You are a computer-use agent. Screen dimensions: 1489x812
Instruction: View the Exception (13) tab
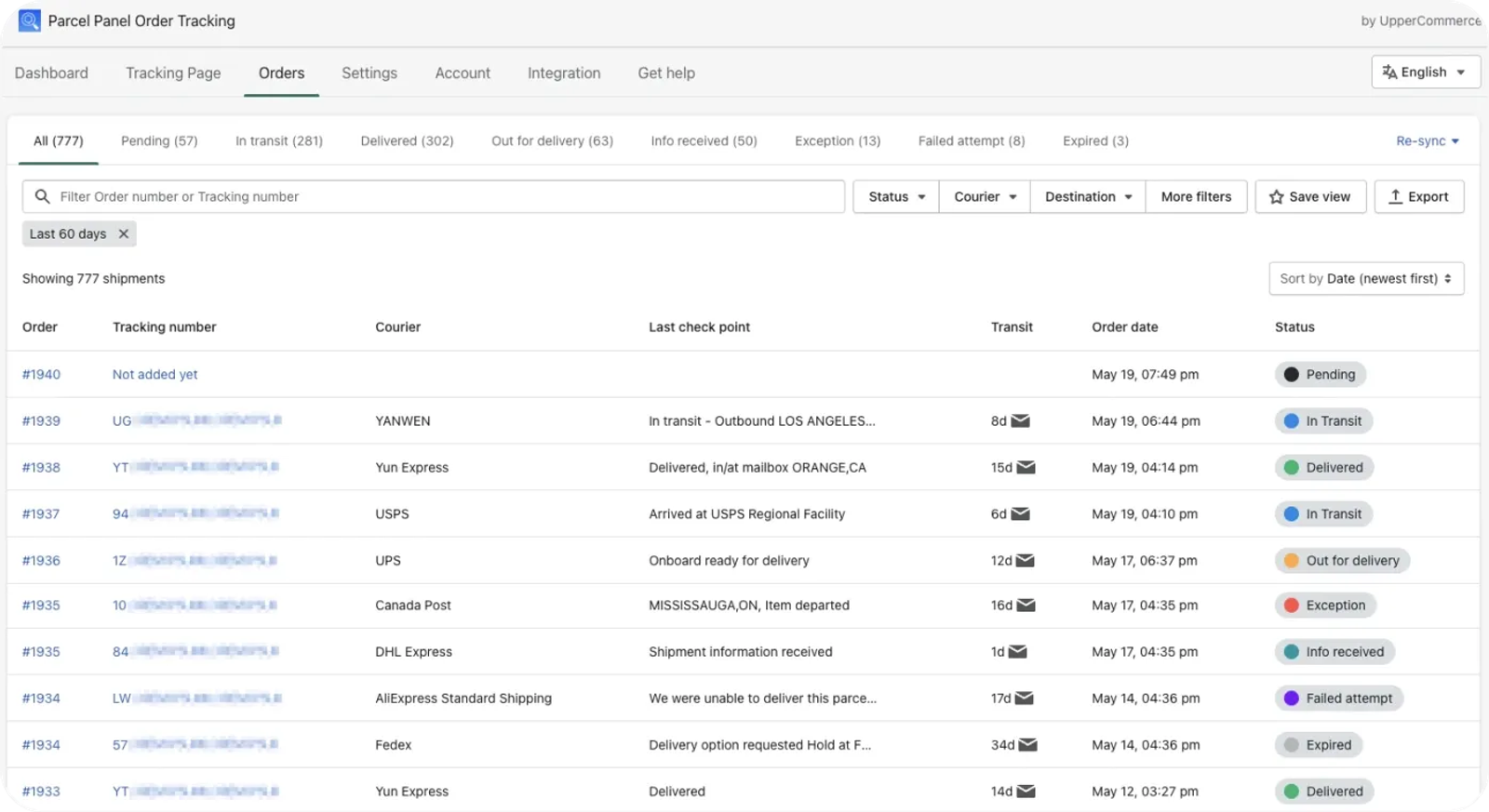click(x=838, y=140)
